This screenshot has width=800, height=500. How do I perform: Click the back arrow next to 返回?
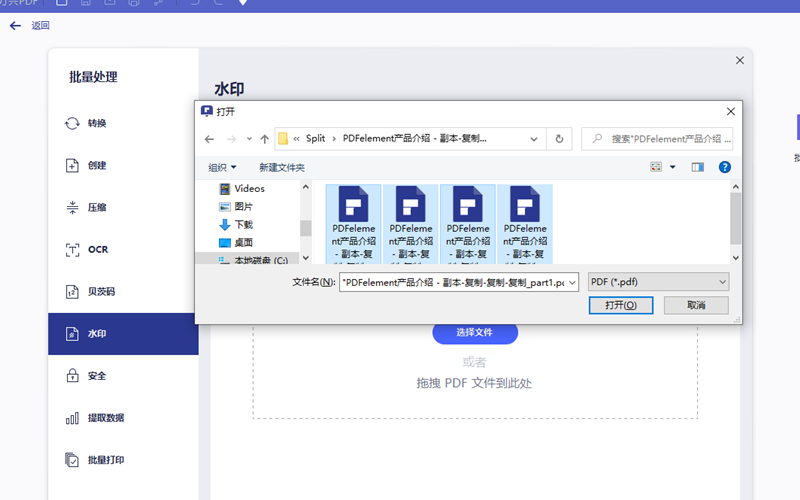(x=15, y=26)
